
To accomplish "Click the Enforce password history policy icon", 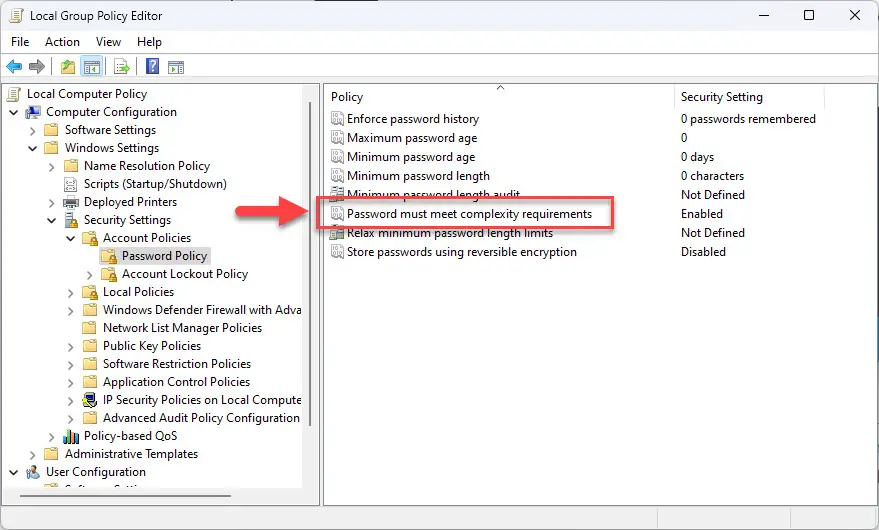I will 337,119.
